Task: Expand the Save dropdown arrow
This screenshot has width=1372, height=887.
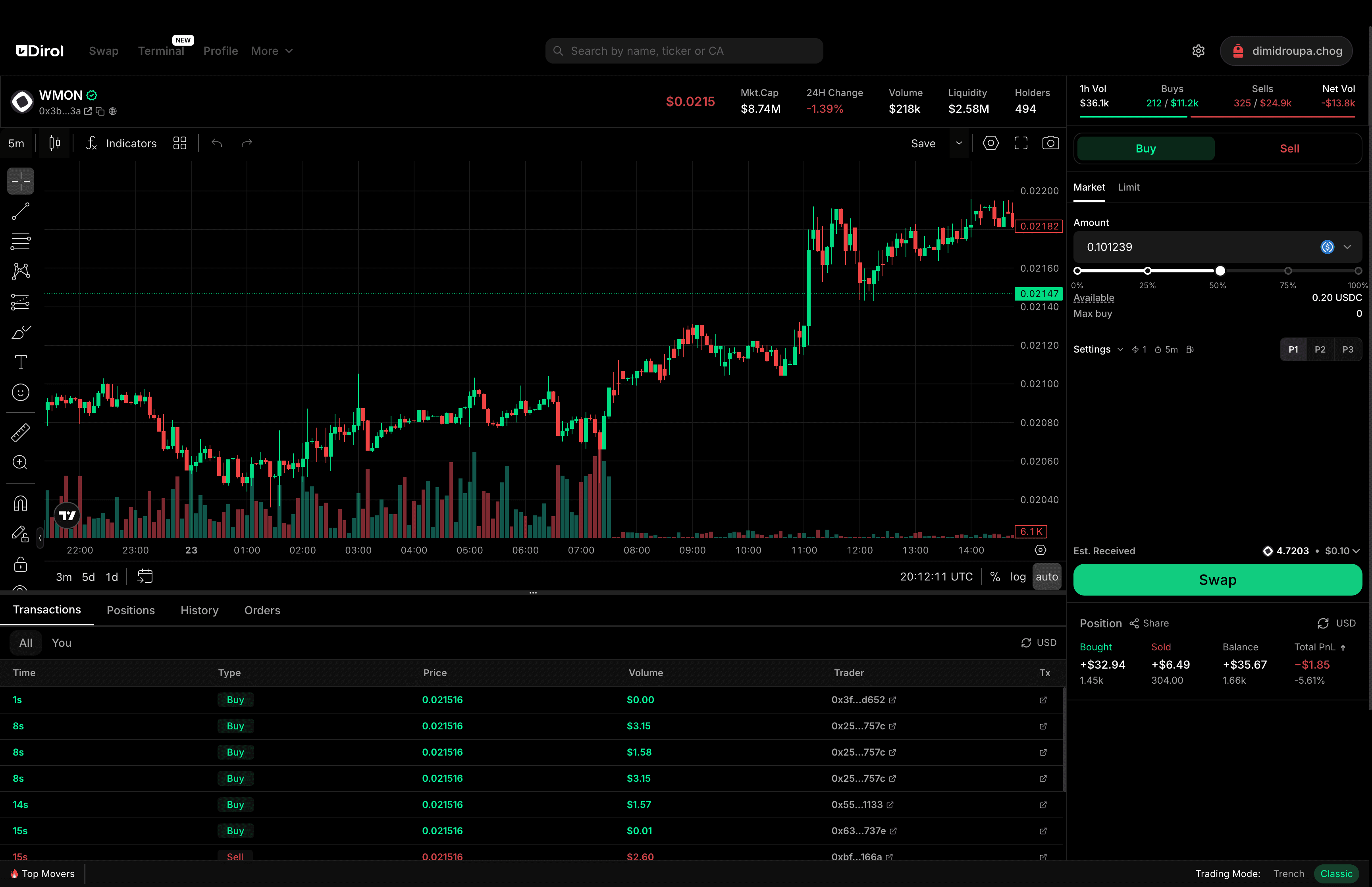Action: coord(959,143)
